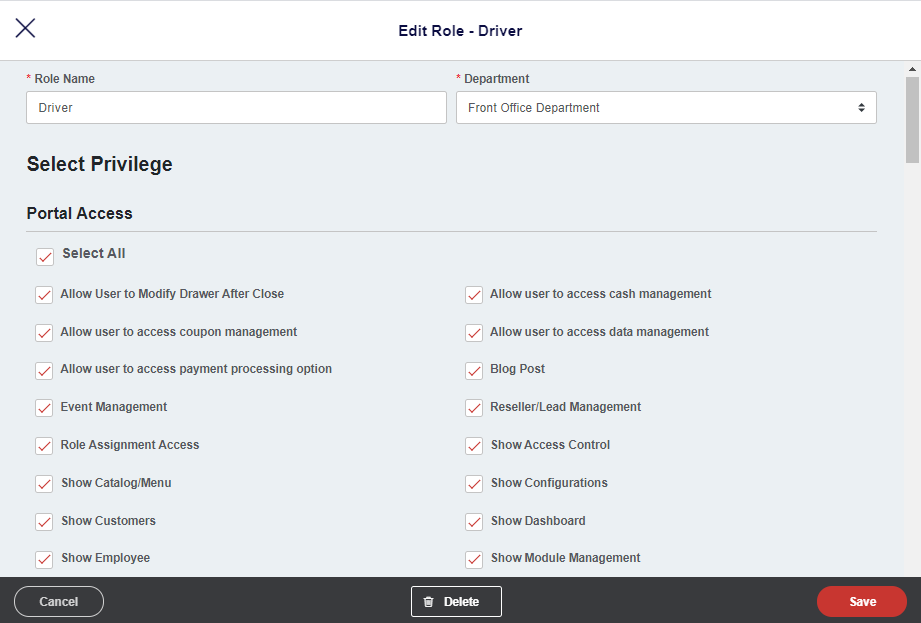This screenshot has width=921, height=623.
Task: Uncheck the Show Customers checkbox
Action: [x=44, y=521]
